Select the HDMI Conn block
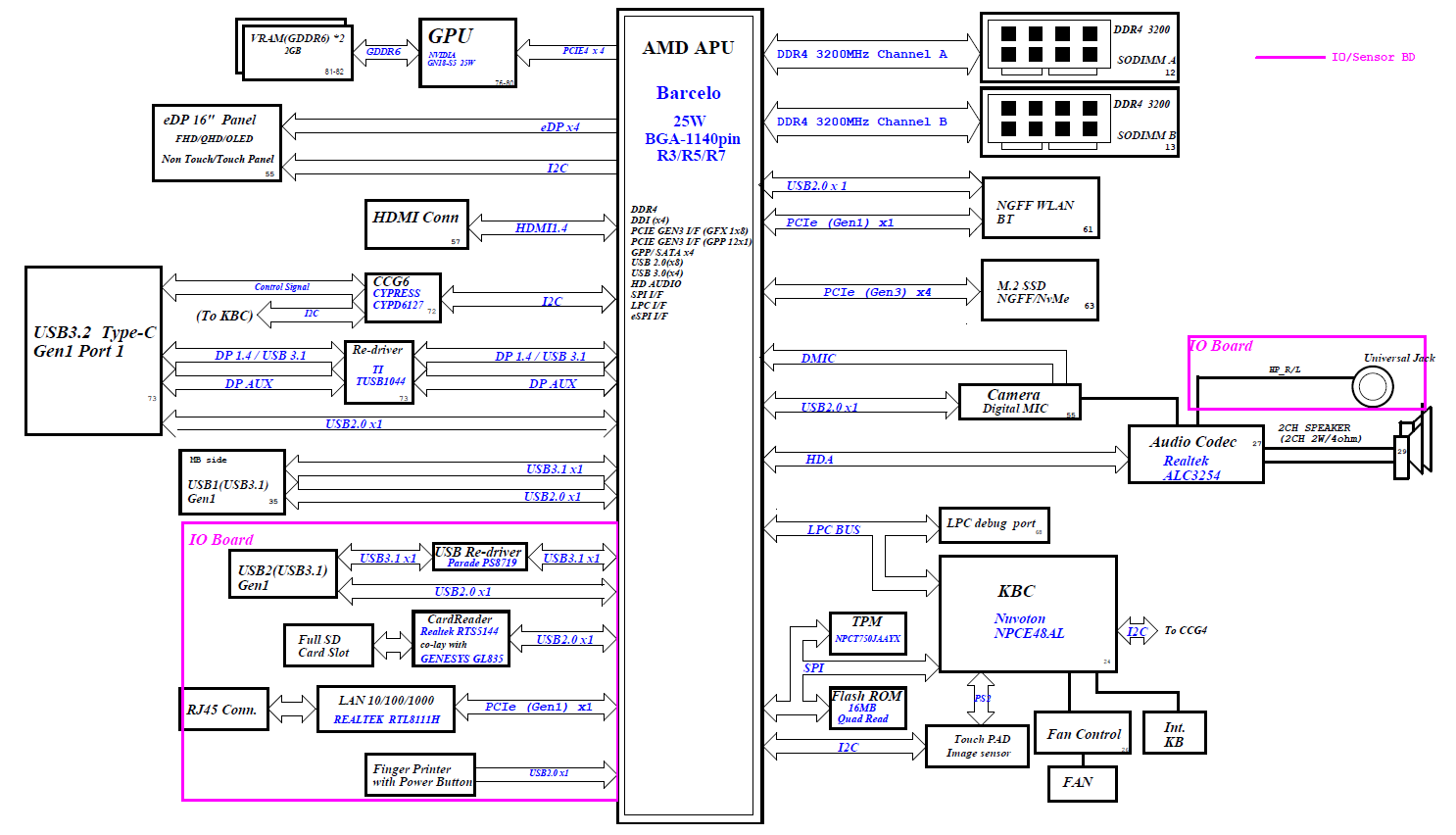The width and height of the screenshot is (1456, 835). click(x=415, y=224)
